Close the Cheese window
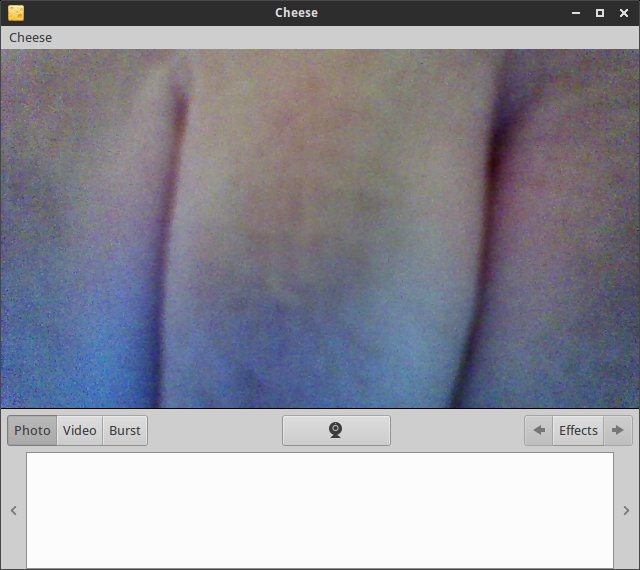The image size is (640, 570). point(624,13)
